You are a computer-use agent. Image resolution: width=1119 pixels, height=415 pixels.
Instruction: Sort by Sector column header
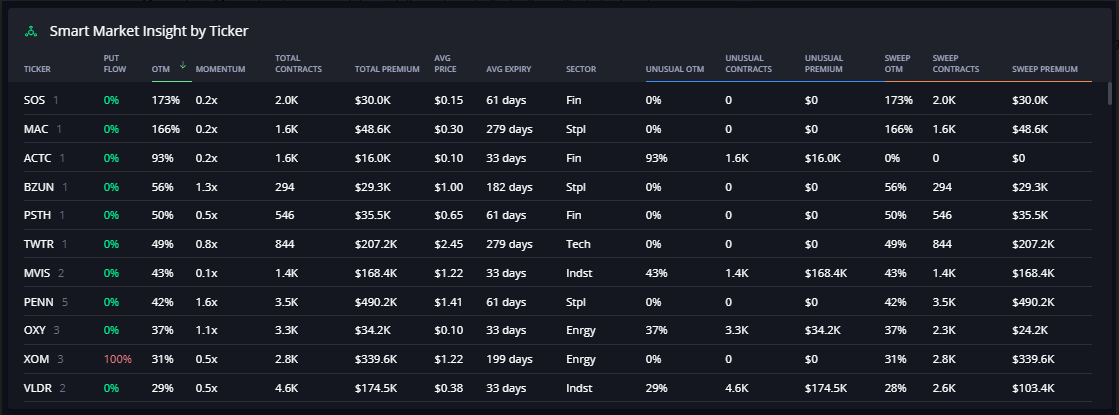pos(580,69)
